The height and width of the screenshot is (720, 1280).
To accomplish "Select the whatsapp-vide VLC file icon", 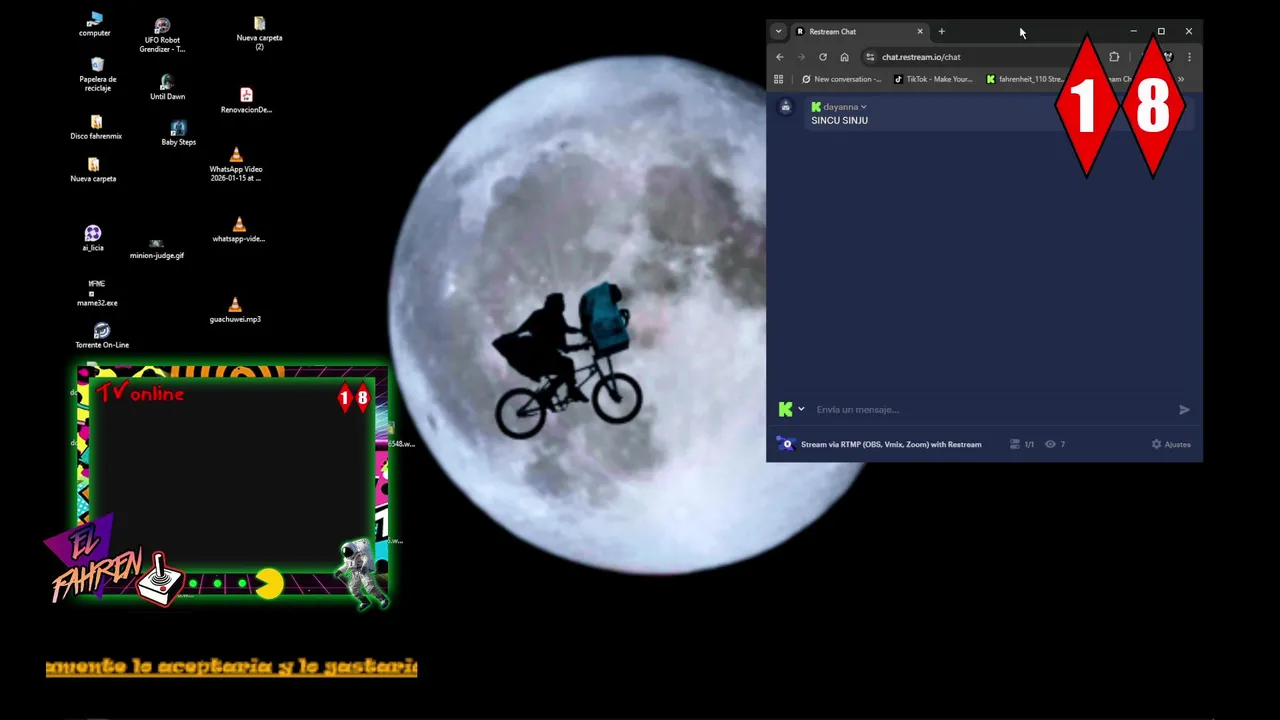I will pyautogui.click(x=238, y=231).
